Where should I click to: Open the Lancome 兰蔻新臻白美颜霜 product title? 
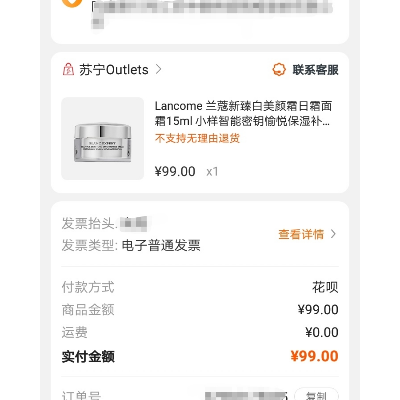(x=243, y=113)
